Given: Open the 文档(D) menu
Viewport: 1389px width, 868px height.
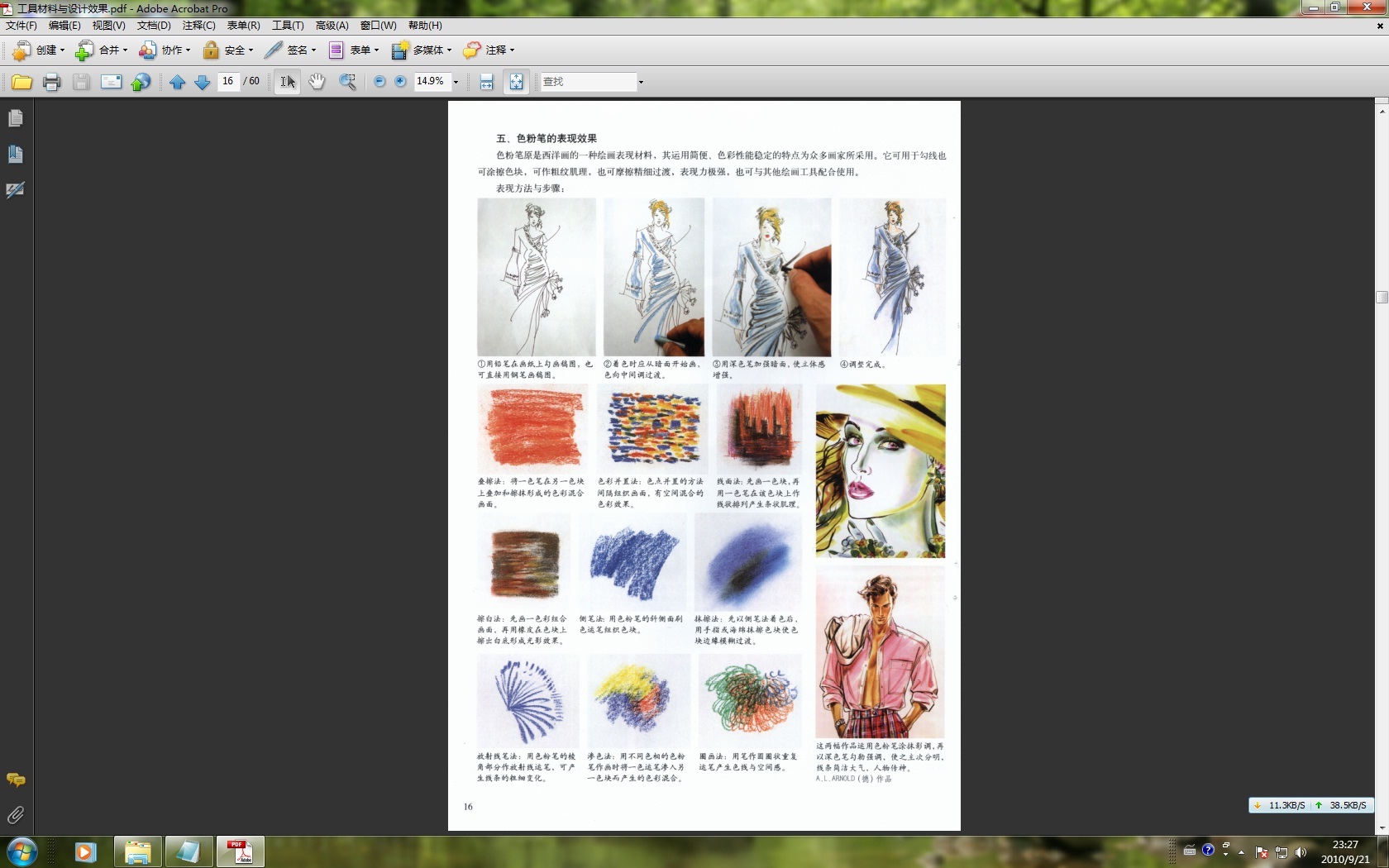Looking at the screenshot, I should (x=154, y=26).
